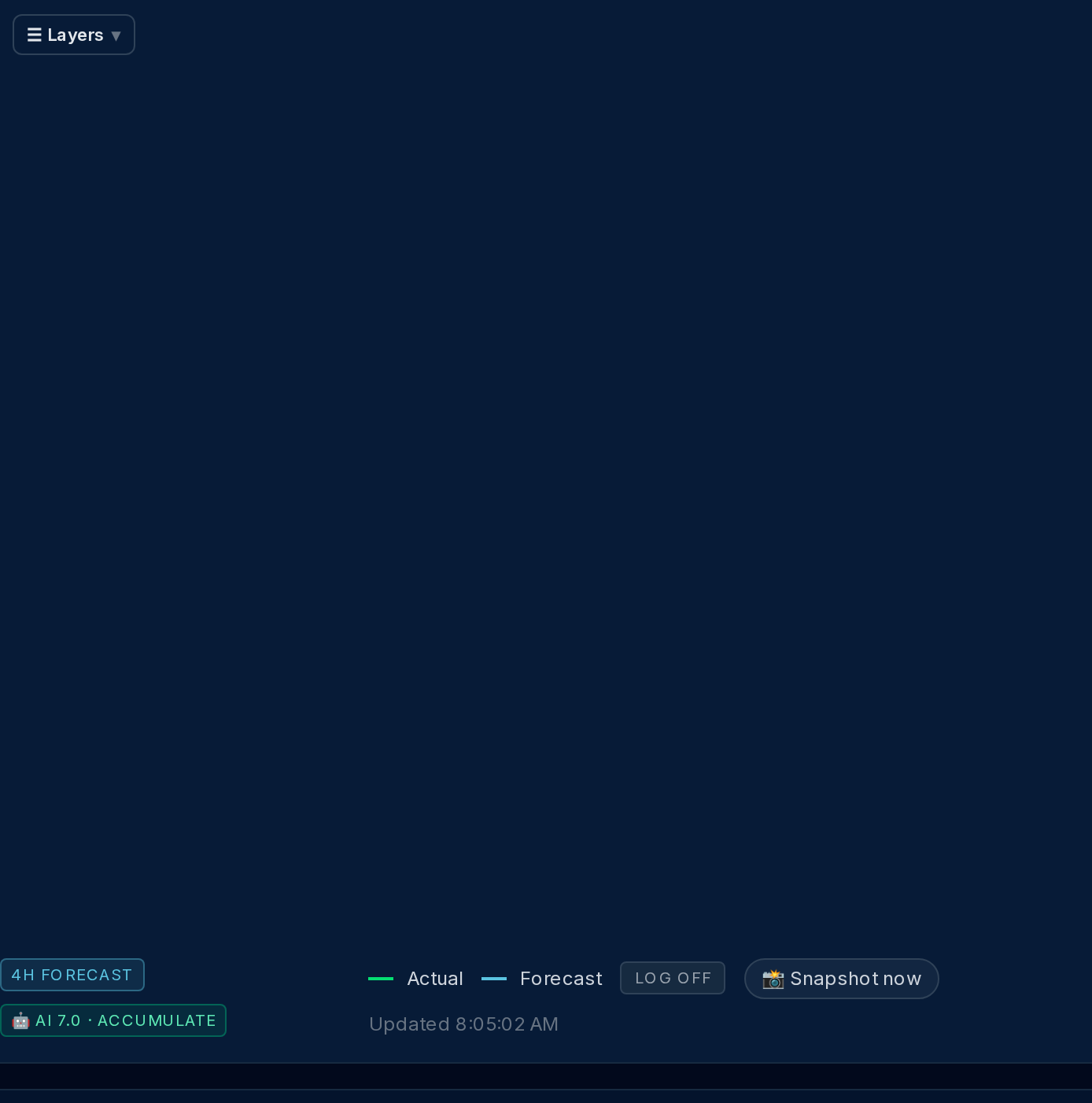
Task: Click the green Actual line swatch
Action: coord(381,979)
